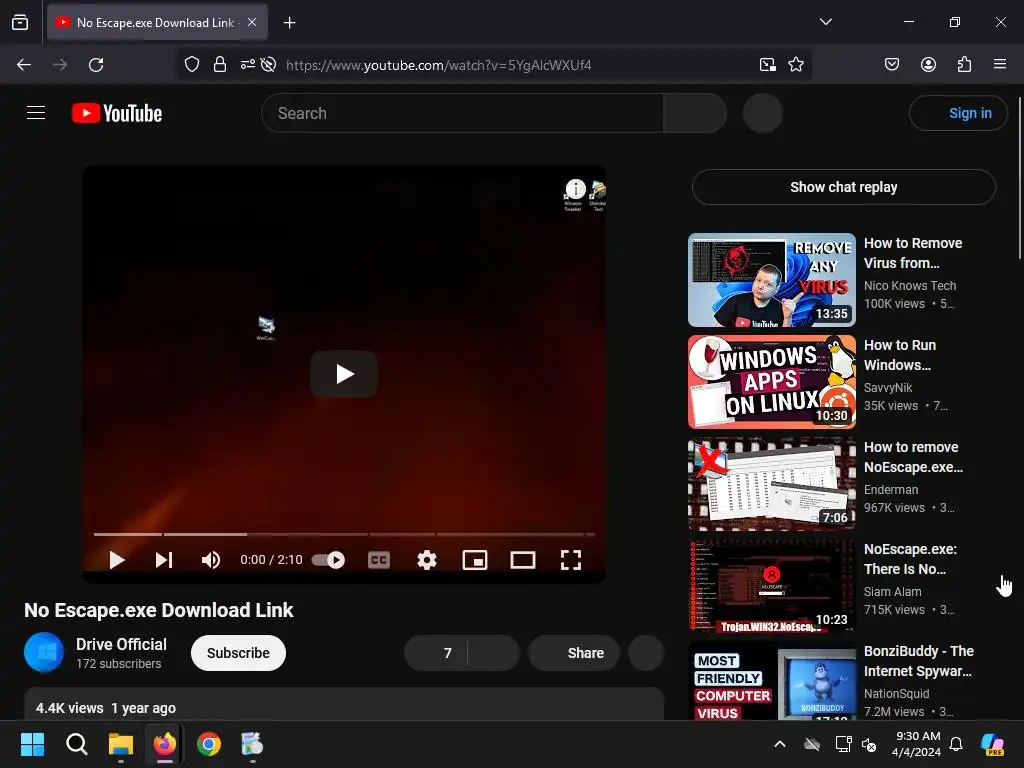Open clock and calendar 9:30 AM
The height and width of the screenshot is (768, 1024).
(917, 744)
